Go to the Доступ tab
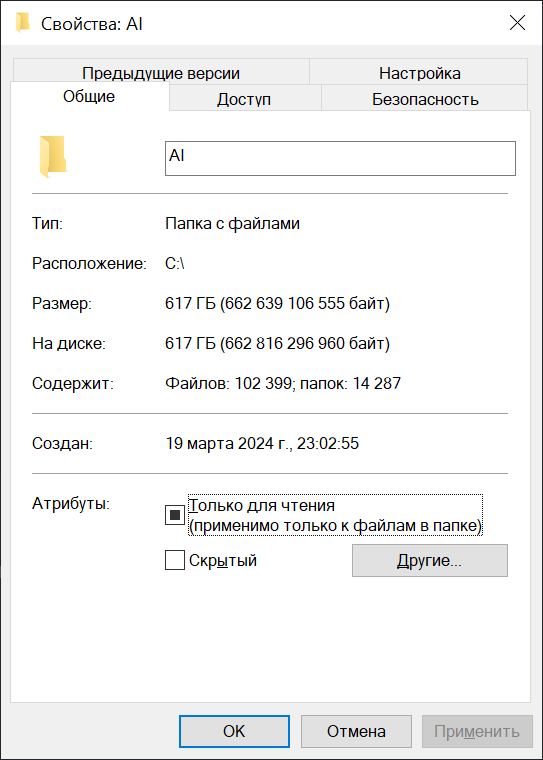543x760 pixels. 244,99
